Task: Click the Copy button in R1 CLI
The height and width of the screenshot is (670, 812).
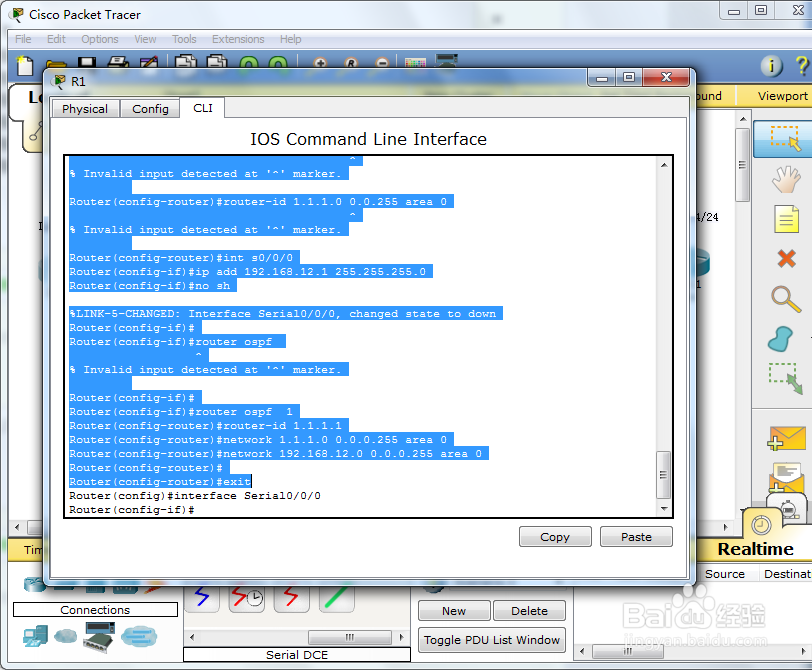Action: coord(555,537)
